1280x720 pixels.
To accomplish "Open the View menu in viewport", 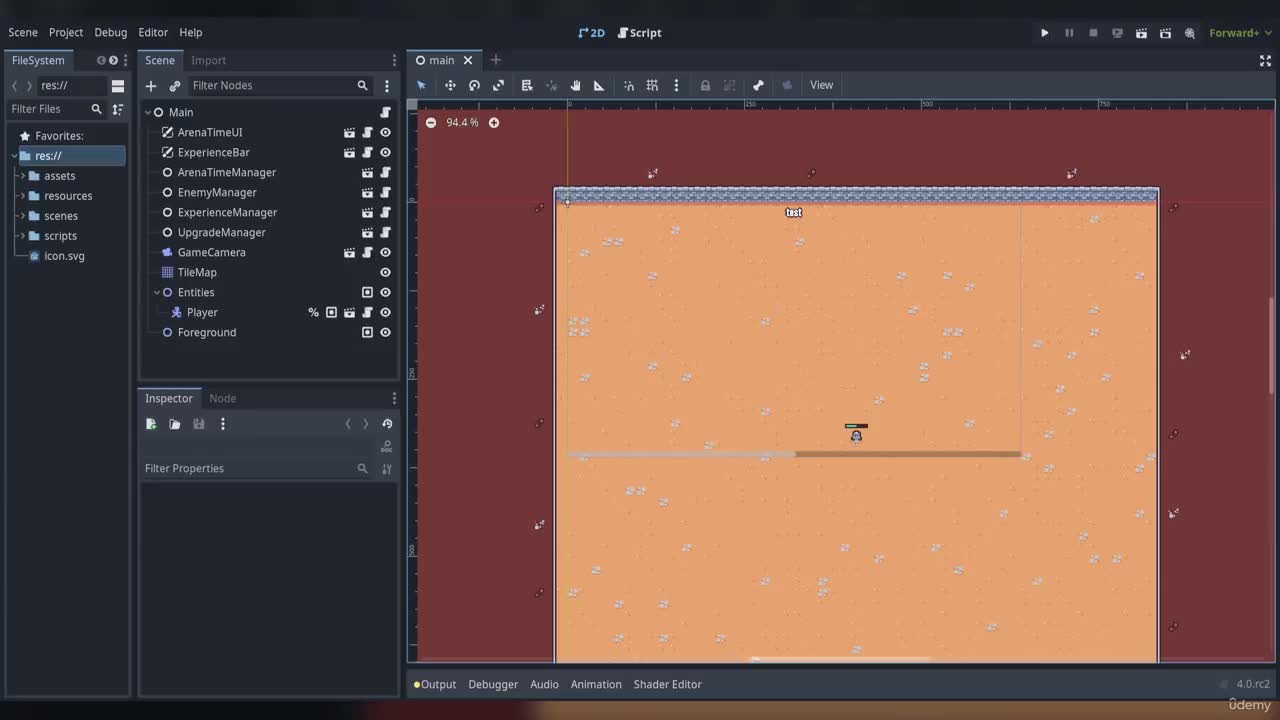I will (x=821, y=85).
